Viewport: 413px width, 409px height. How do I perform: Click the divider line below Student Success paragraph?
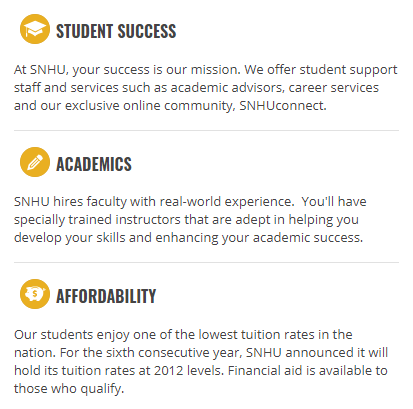tap(206, 131)
